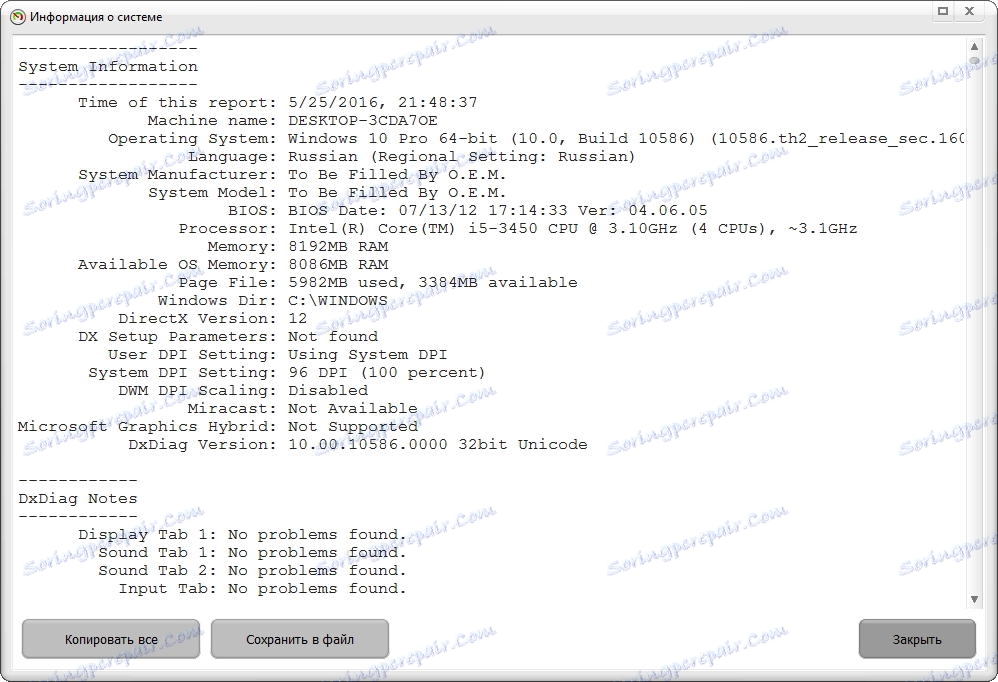Viewport: 998px width, 682px height.
Task: Click Sound Tab 2 No problems found
Action: (317, 571)
